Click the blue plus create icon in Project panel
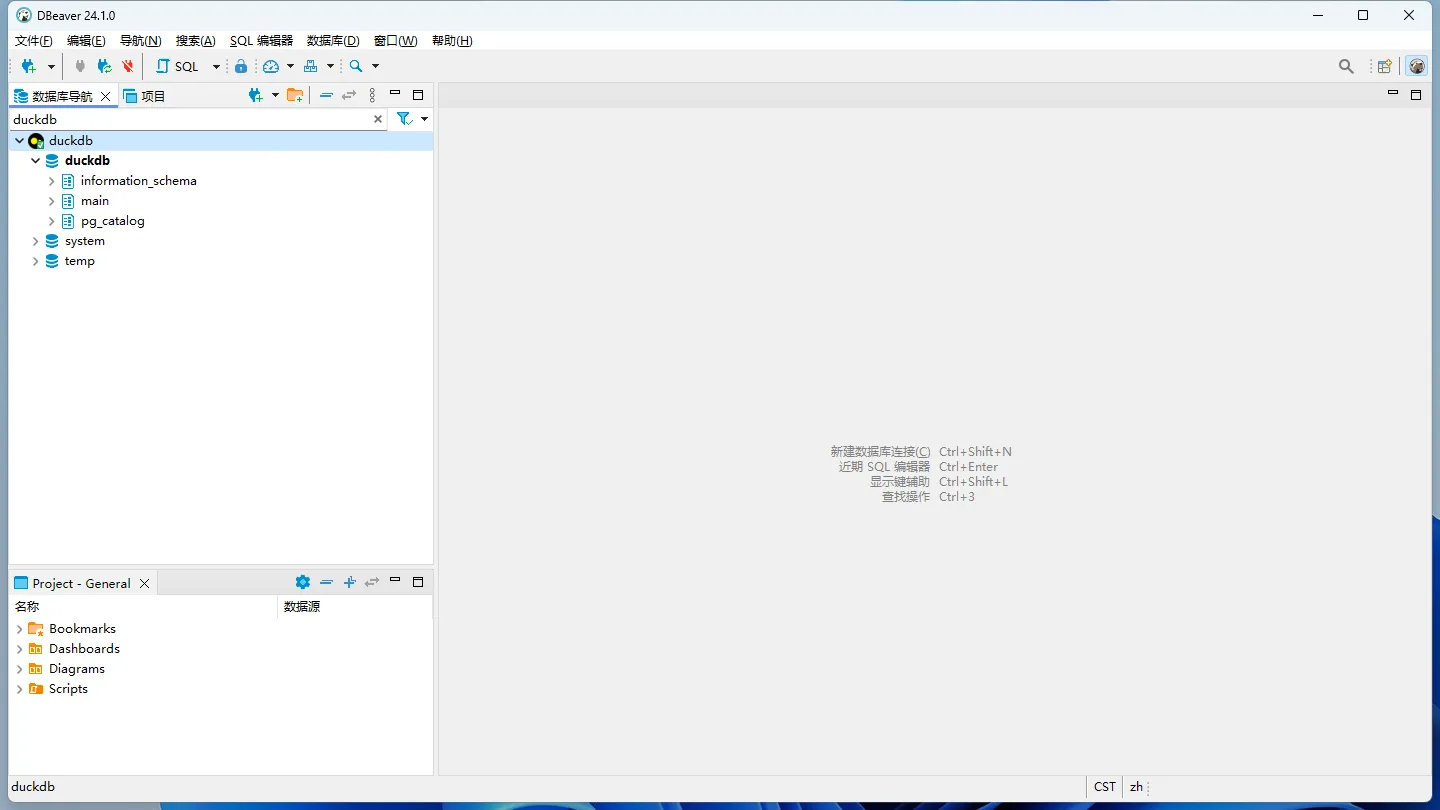 coord(349,582)
